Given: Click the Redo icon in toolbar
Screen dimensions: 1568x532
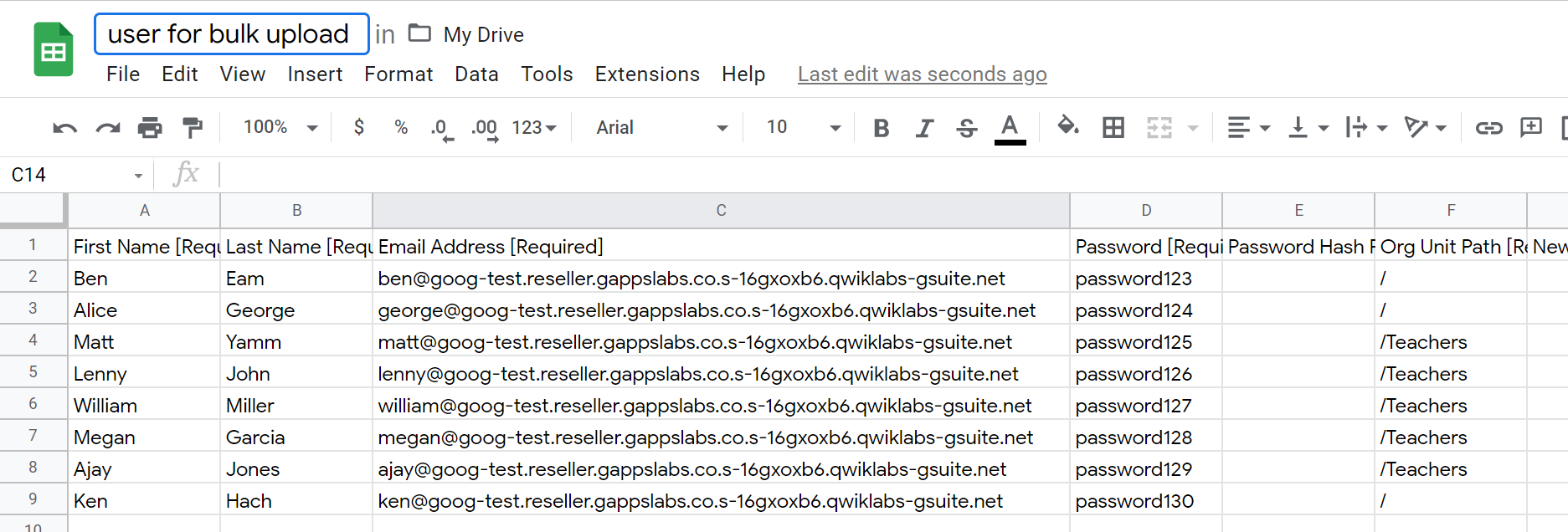Looking at the screenshot, I should pos(108,128).
